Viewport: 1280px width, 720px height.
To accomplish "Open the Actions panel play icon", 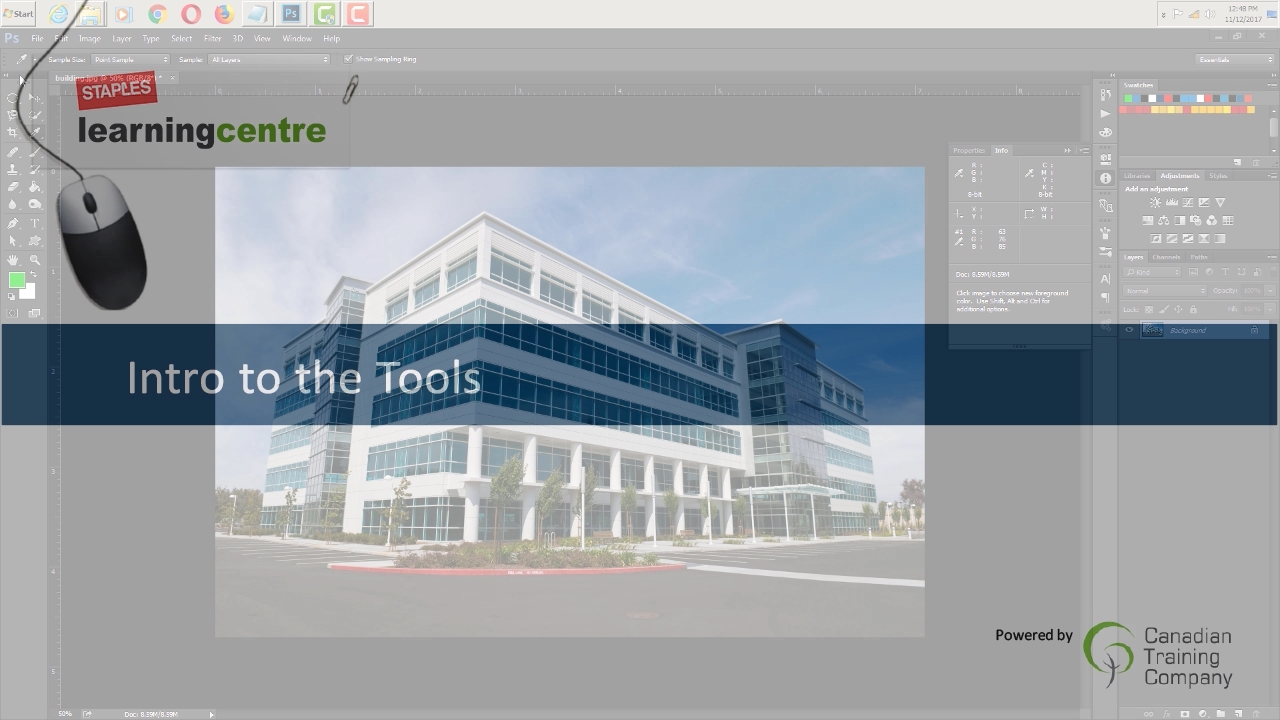I will (x=1105, y=114).
